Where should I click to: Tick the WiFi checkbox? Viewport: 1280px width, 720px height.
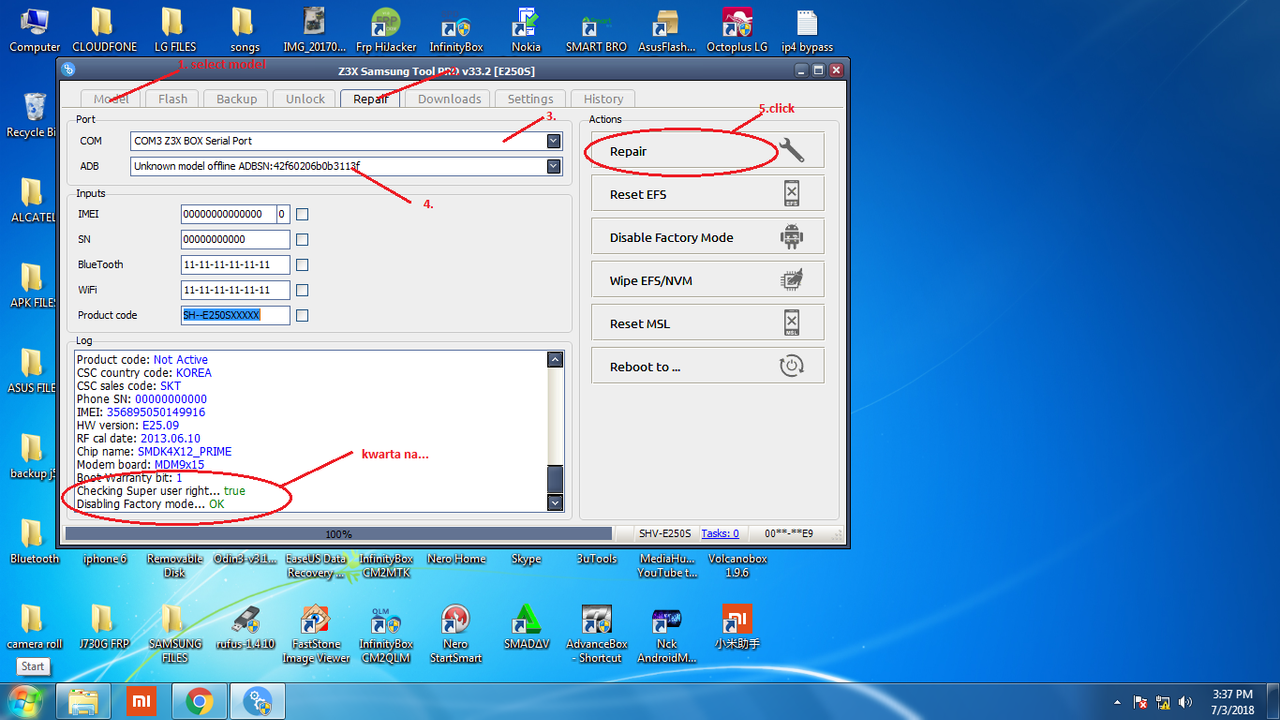click(x=302, y=290)
